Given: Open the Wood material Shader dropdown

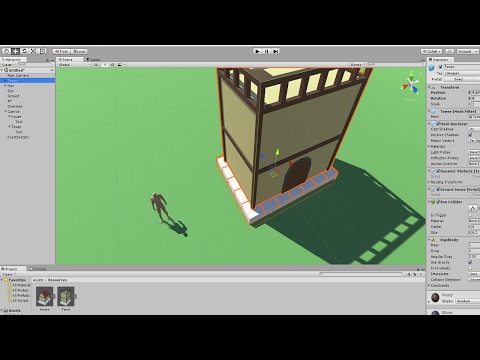Looking at the screenshot, I should click(x=468, y=301).
